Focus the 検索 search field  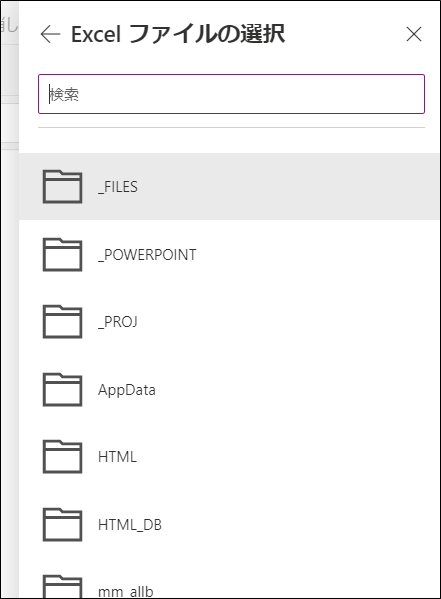[x=231, y=94]
